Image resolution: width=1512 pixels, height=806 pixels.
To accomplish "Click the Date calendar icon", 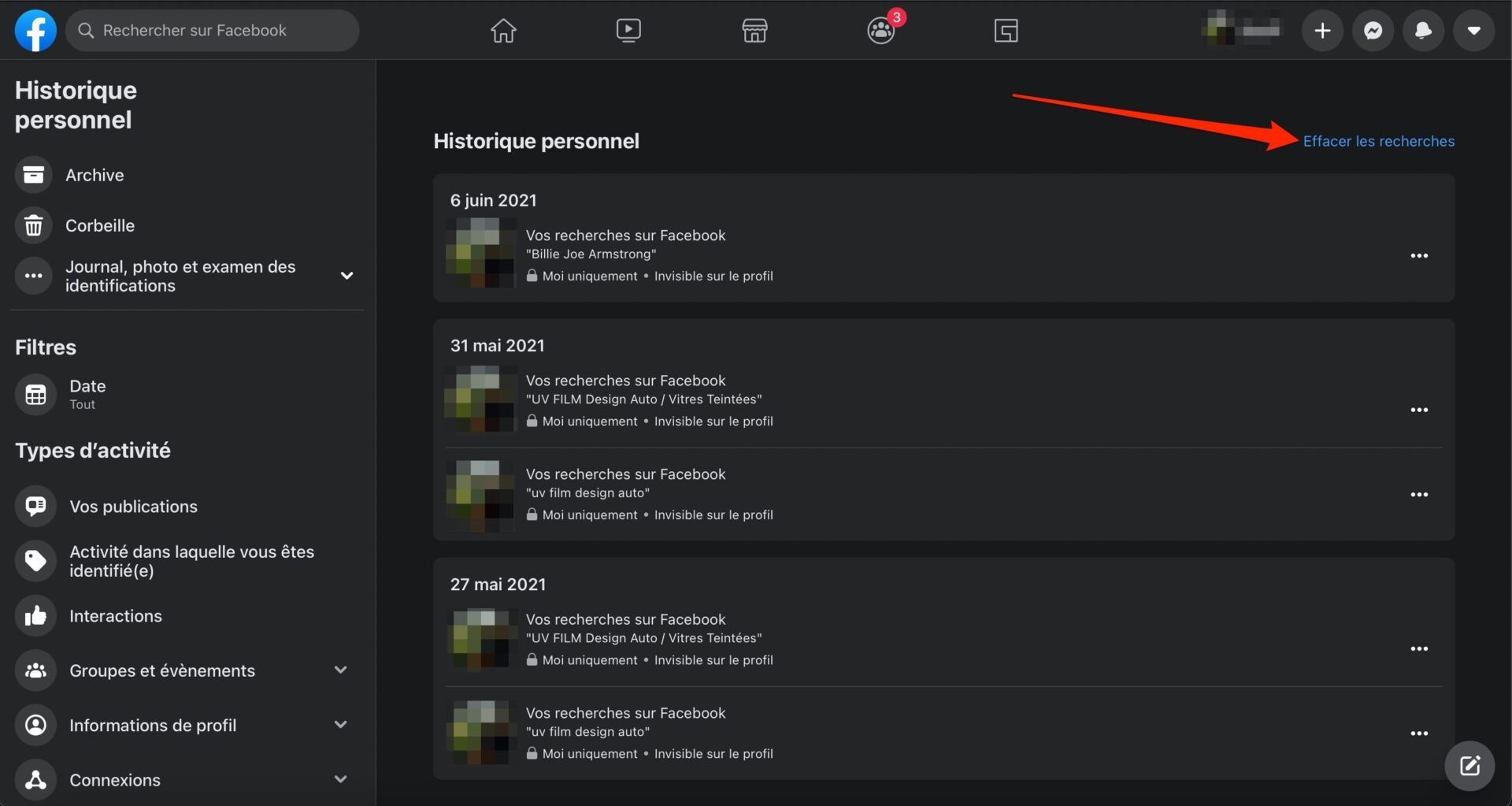I will [35, 394].
